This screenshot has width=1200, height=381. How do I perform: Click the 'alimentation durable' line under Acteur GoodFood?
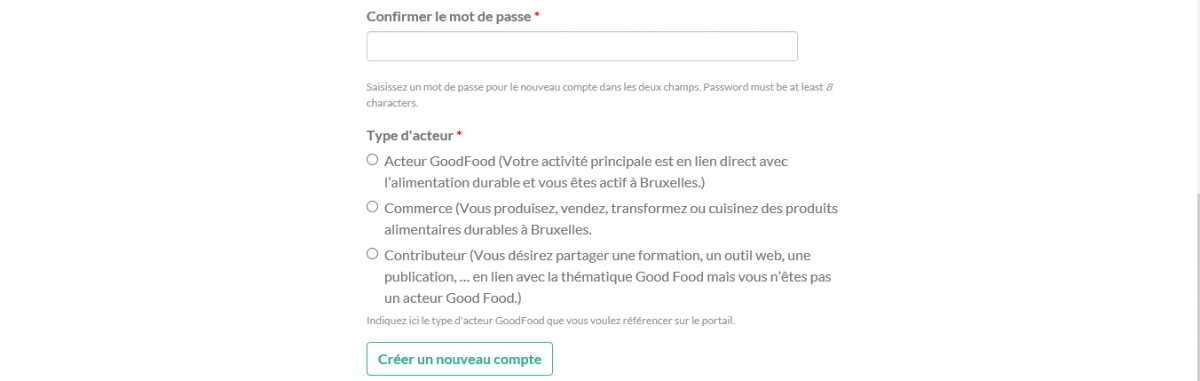click(x=545, y=182)
